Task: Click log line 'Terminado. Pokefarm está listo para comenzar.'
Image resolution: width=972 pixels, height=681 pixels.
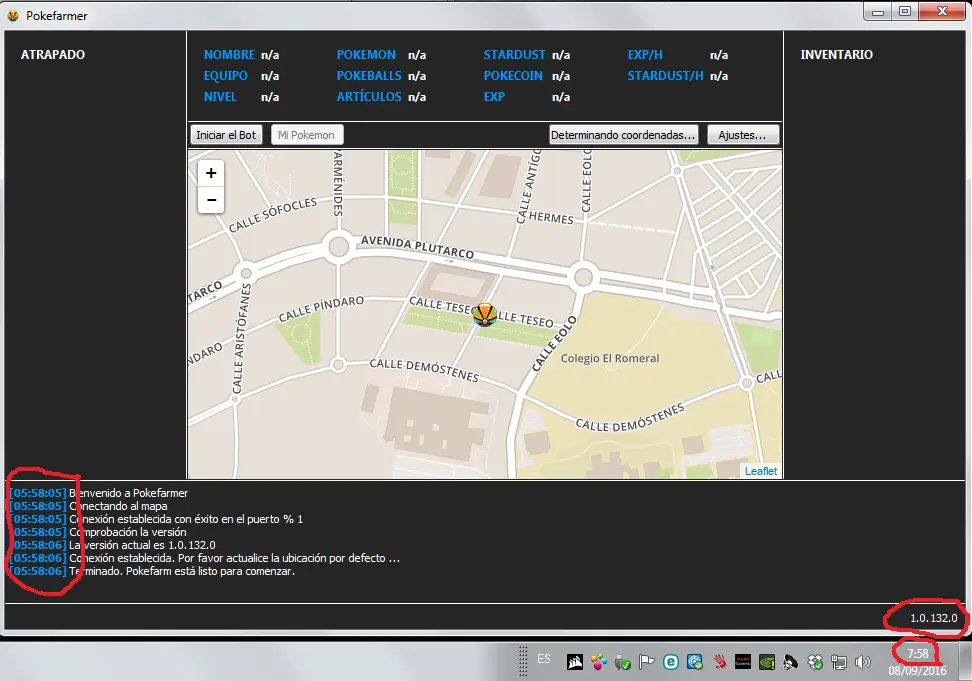Action: tap(182, 571)
